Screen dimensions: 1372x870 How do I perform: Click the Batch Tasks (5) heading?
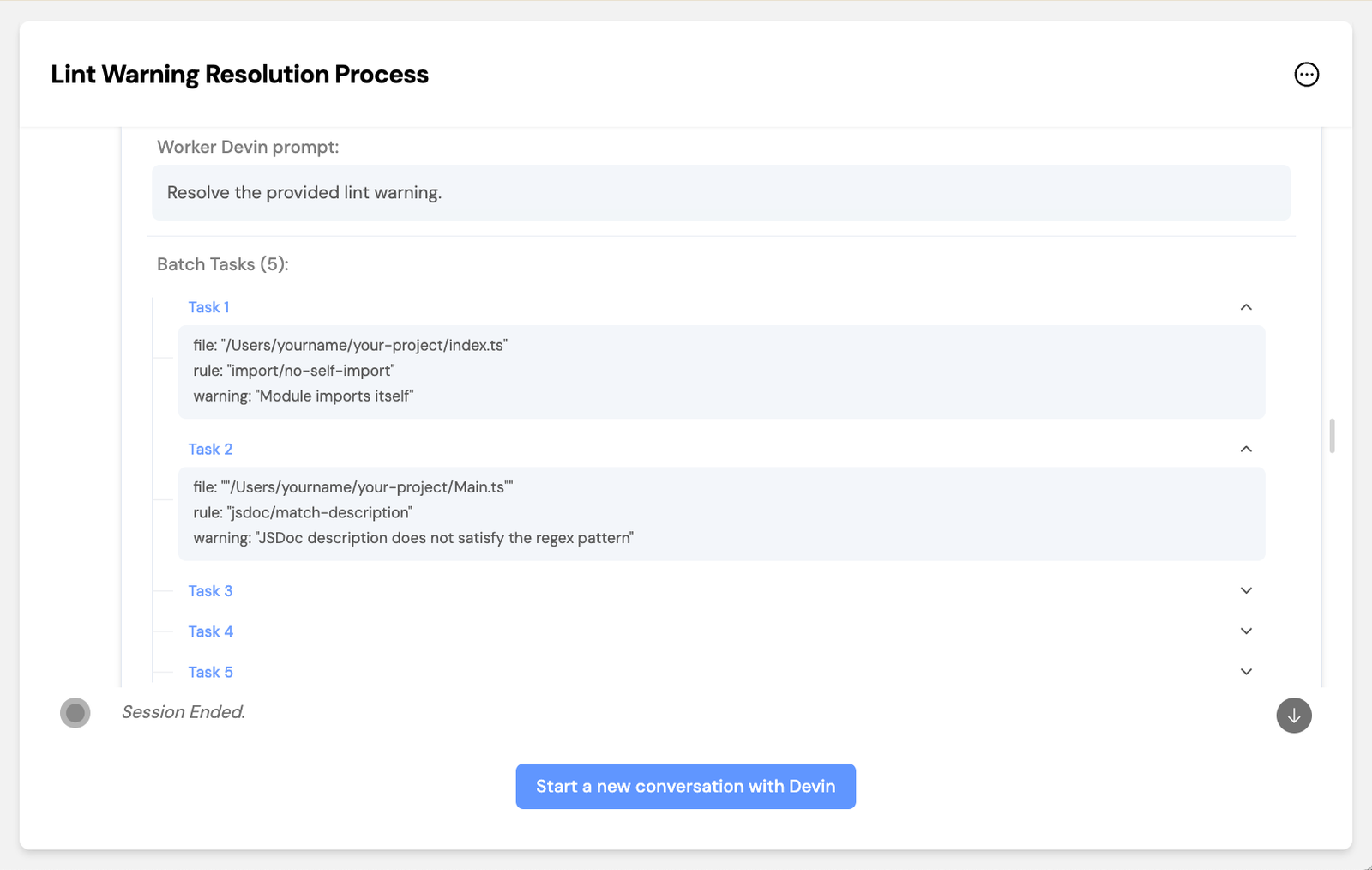[222, 264]
